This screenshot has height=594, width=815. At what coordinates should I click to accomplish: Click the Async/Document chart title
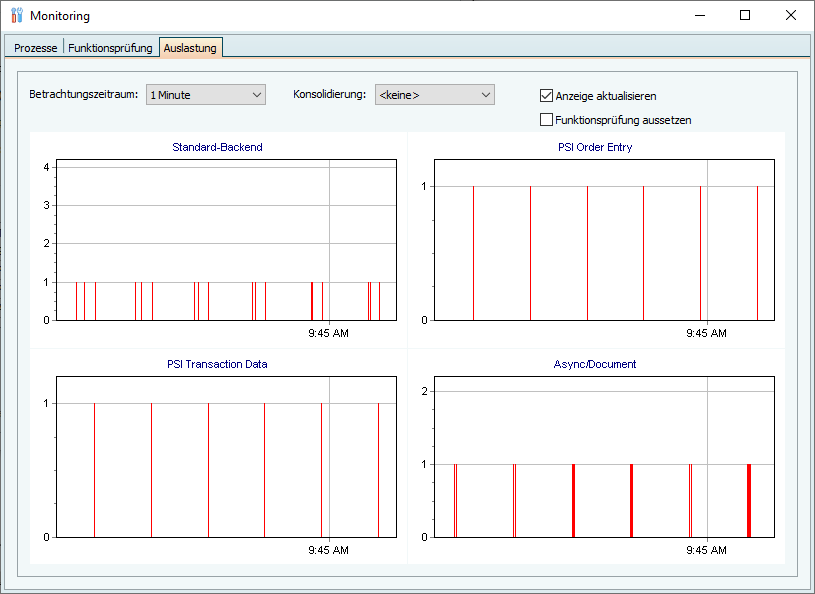(x=595, y=364)
